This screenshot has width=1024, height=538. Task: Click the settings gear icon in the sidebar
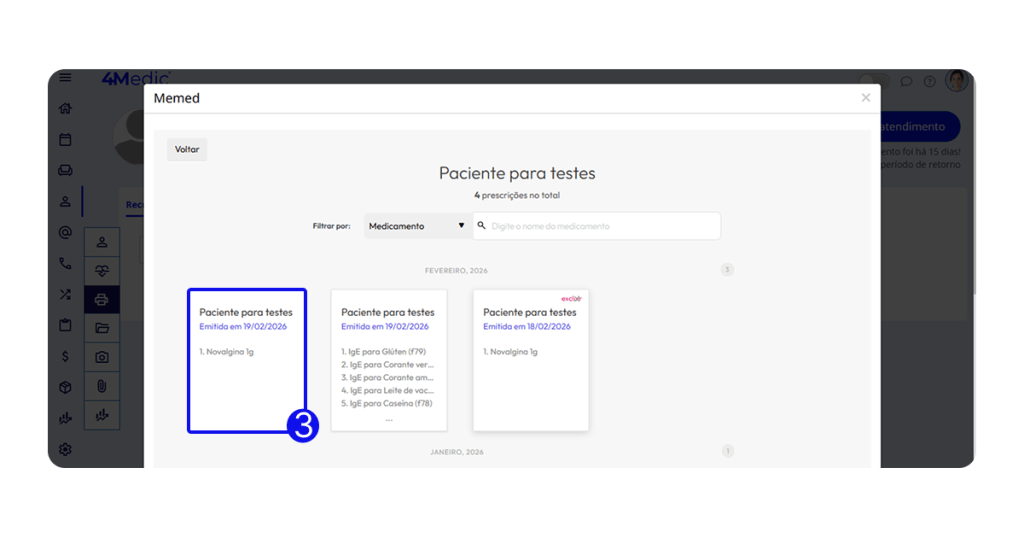(x=65, y=449)
